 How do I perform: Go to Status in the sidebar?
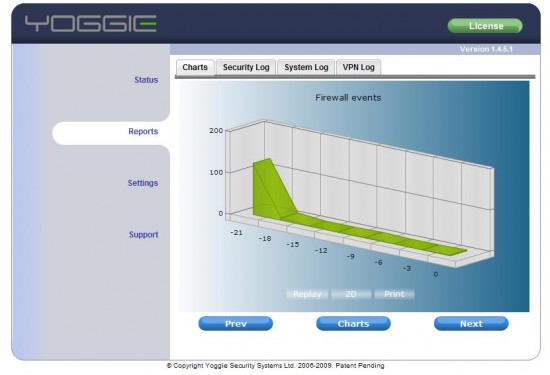[x=146, y=80]
